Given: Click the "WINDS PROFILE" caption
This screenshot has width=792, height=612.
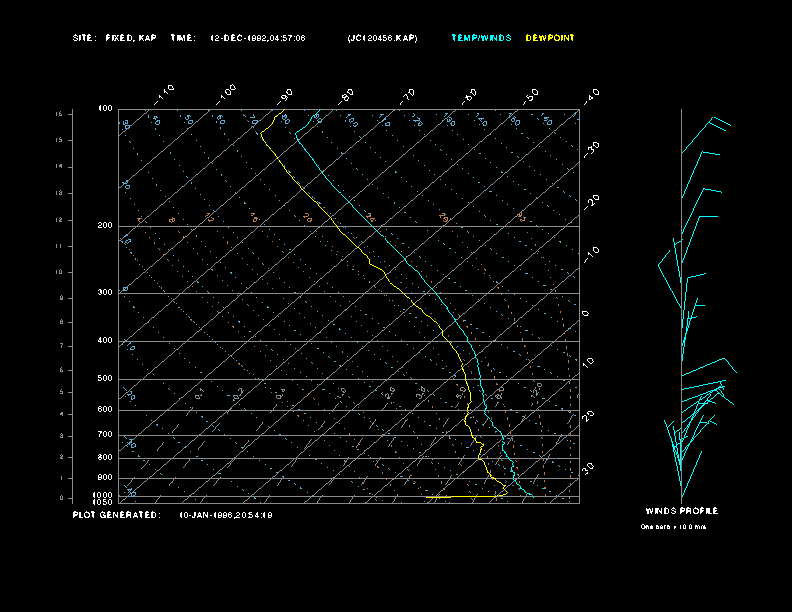Looking at the screenshot, I should tap(681, 511).
